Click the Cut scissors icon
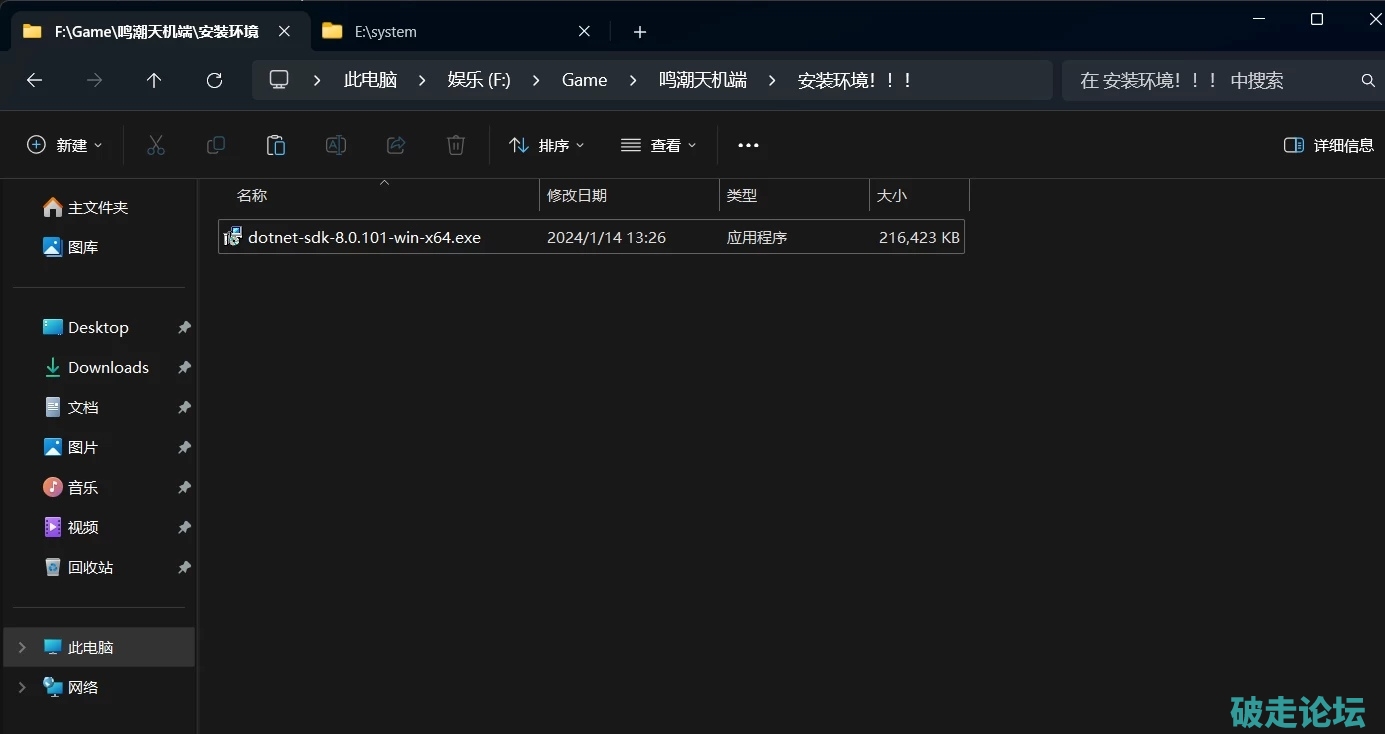This screenshot has width=1385, height=734. point(156,145)
